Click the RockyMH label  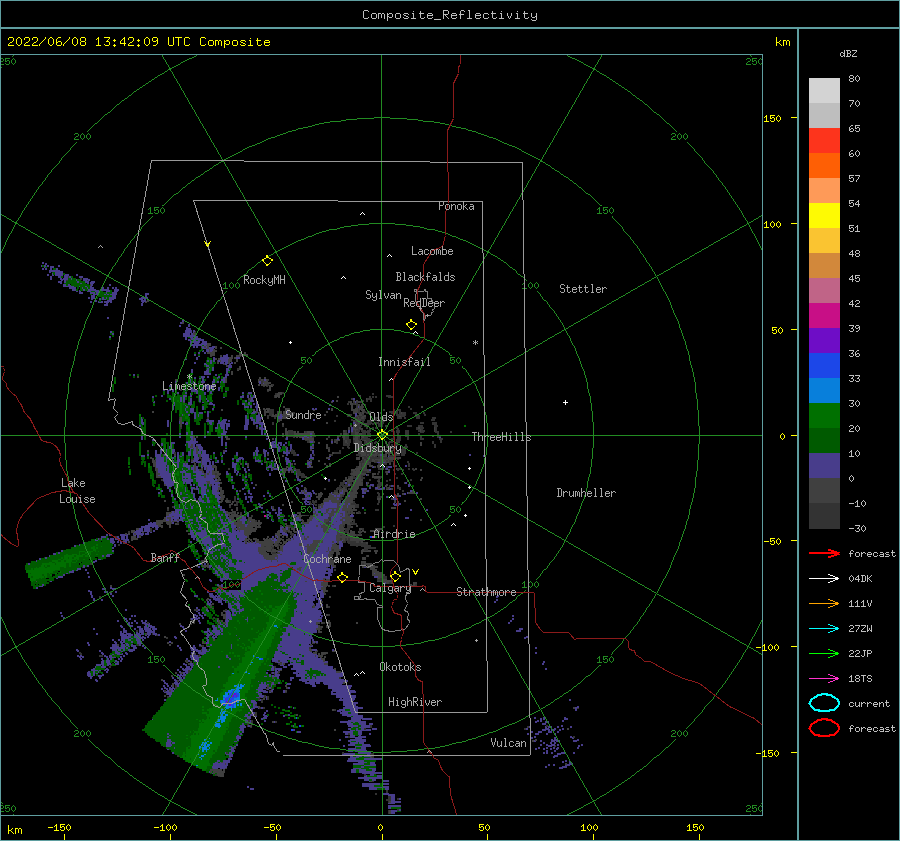(264, 280)
